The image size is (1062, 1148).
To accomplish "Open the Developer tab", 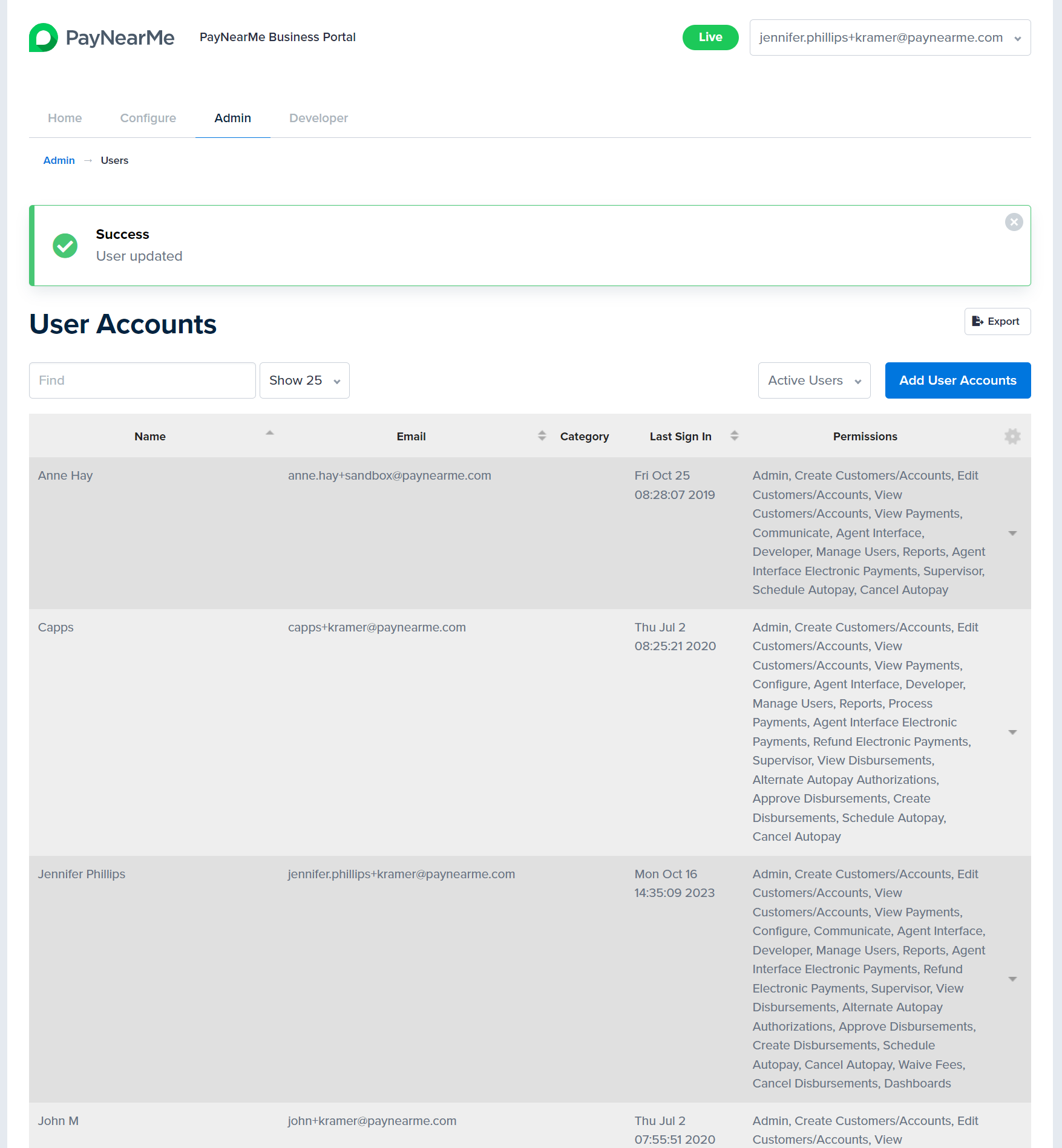I will coord(319,118).
